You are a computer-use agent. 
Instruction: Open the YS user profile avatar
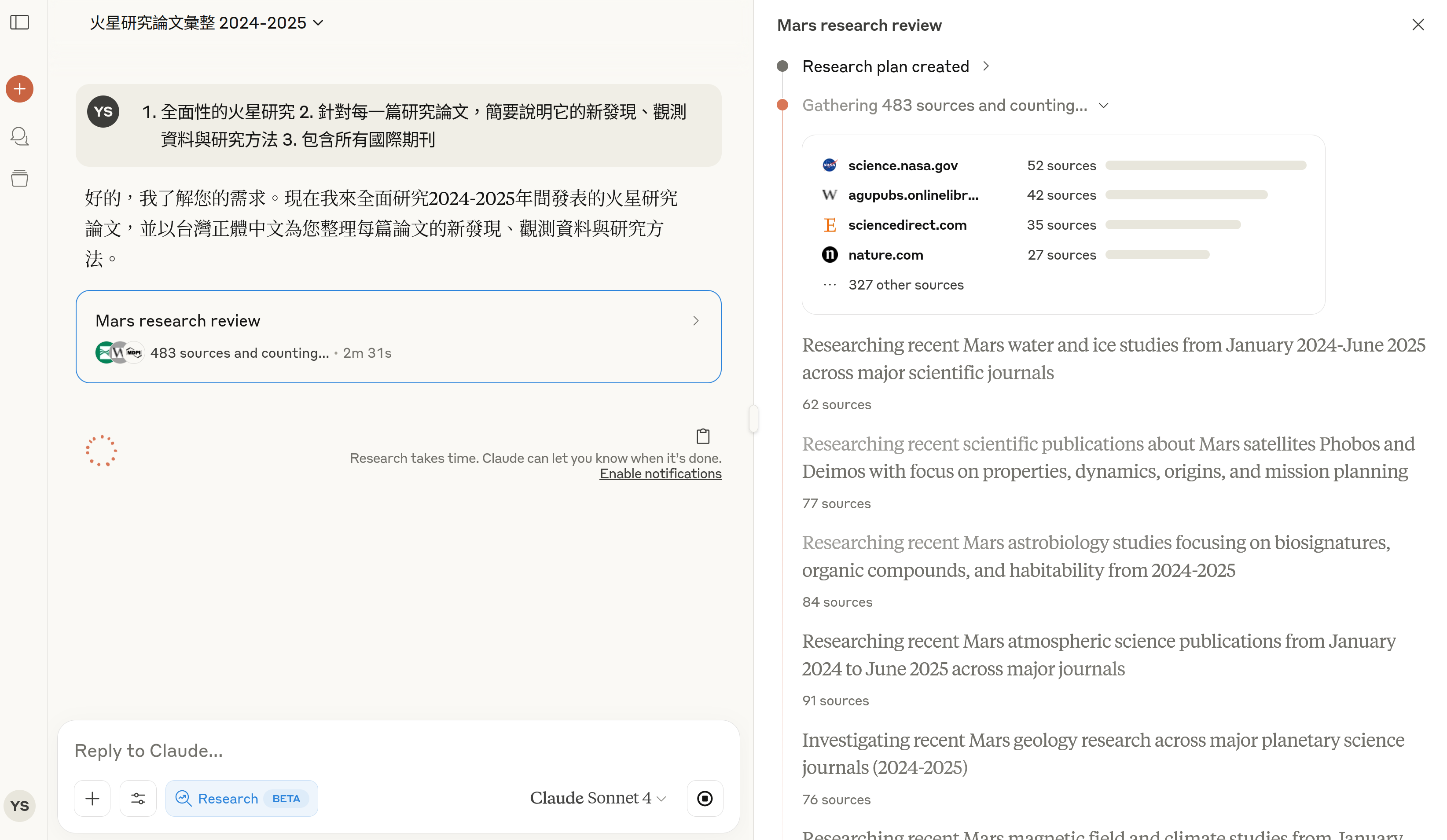[19, 806]
